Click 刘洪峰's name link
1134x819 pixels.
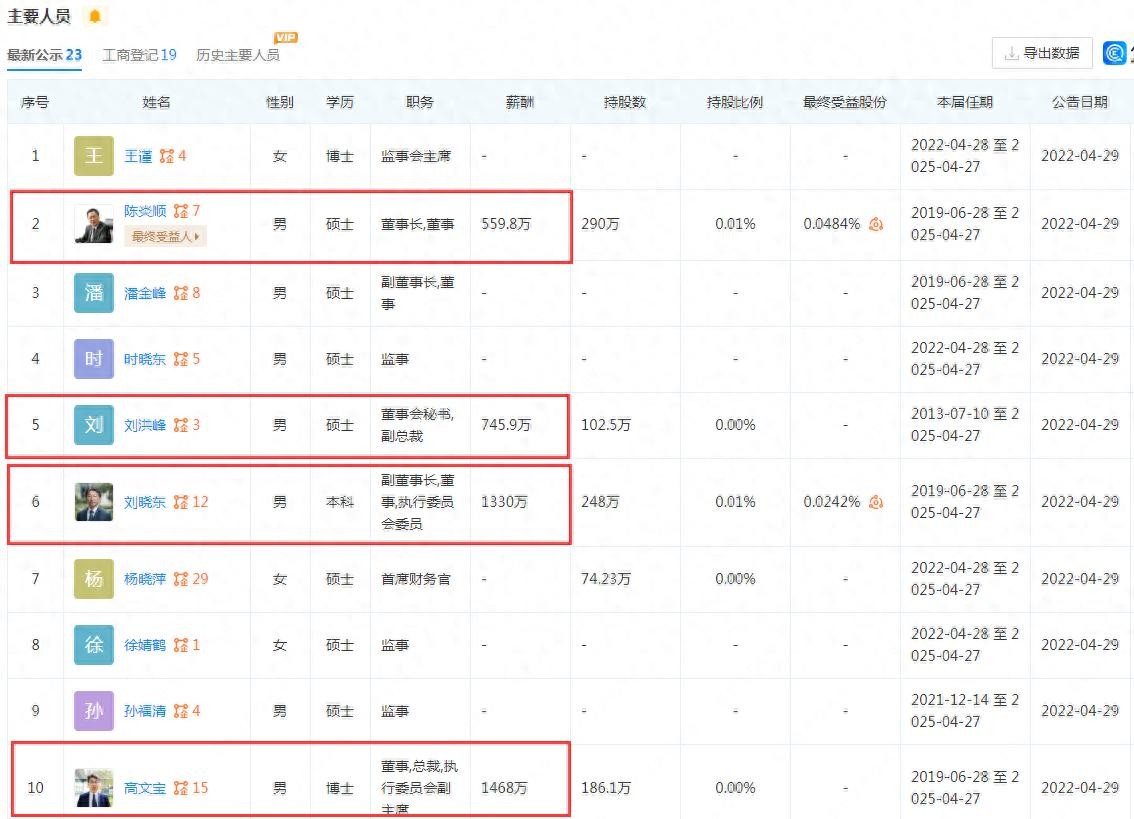point(145,425)
